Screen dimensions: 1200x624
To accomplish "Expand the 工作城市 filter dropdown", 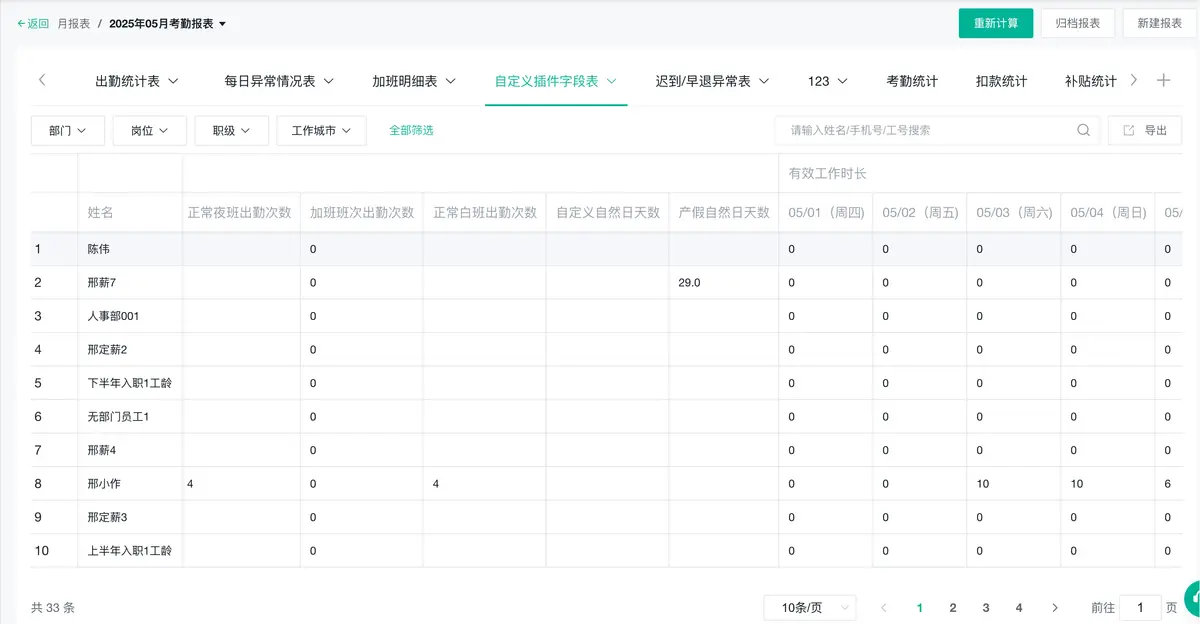I will pyautogui.click(x=321, y=130).
